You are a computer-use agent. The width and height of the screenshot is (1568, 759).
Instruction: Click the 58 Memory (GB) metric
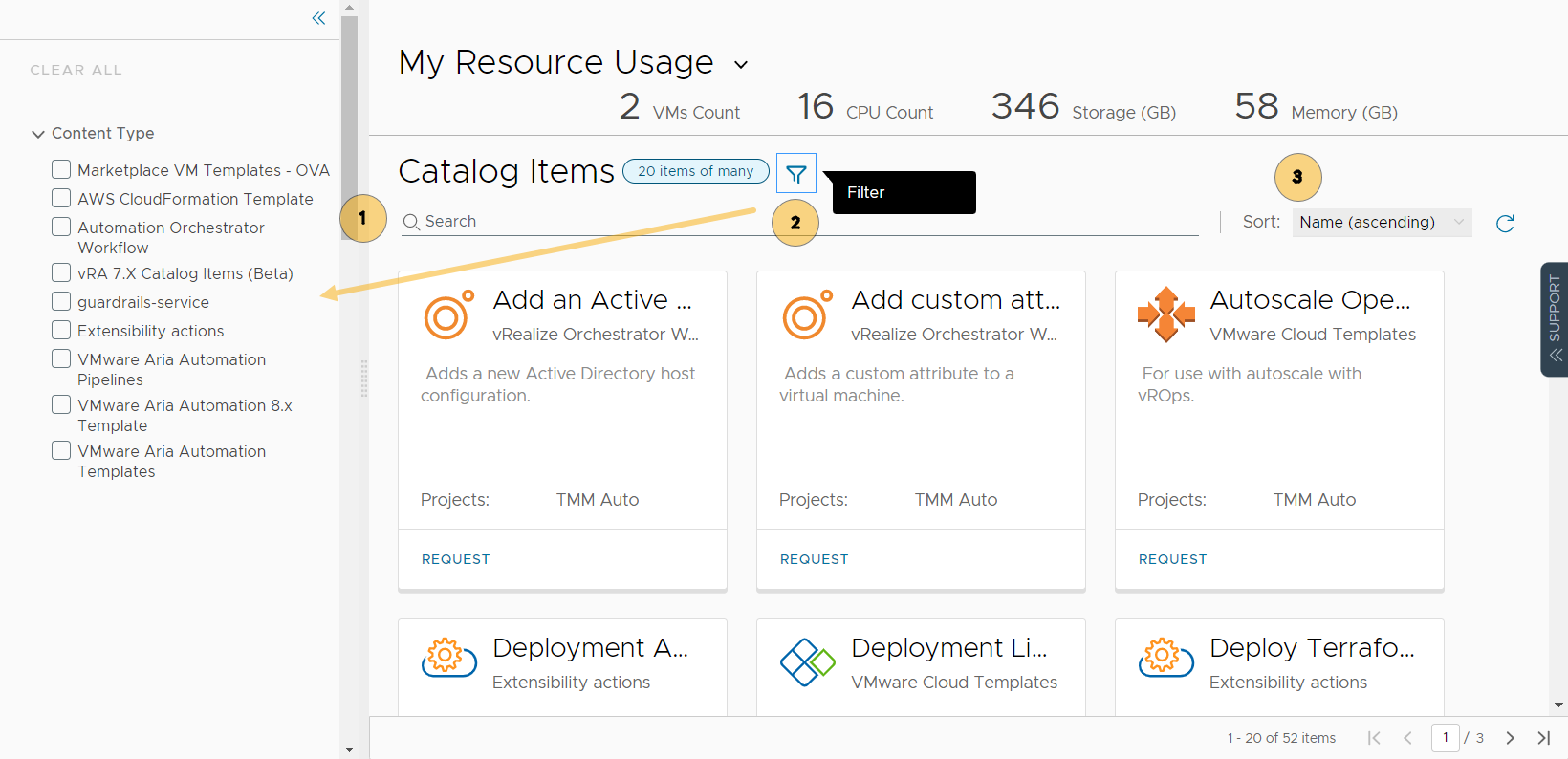1316,107
